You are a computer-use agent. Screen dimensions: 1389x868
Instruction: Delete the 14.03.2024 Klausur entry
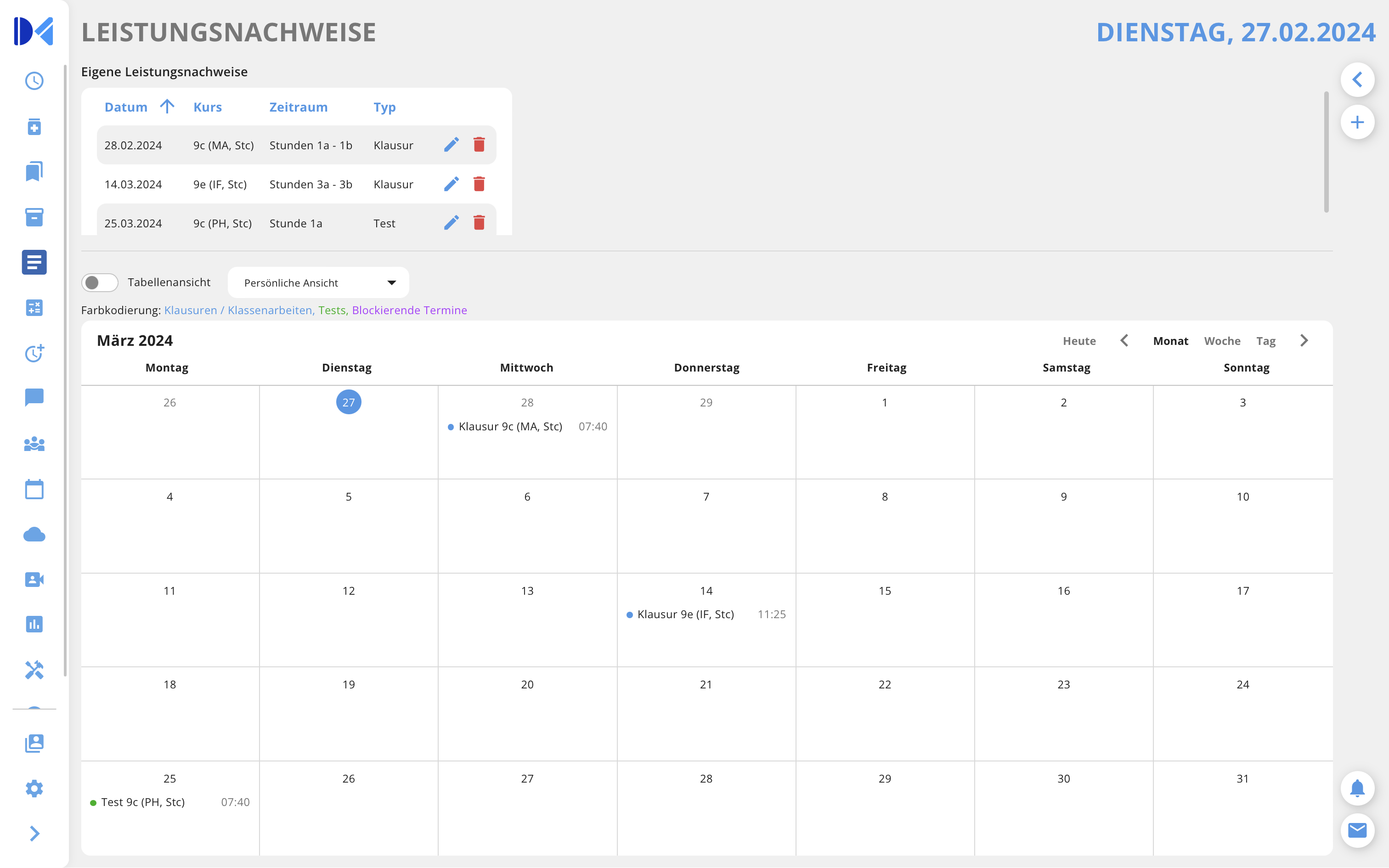tap(479, 184)
